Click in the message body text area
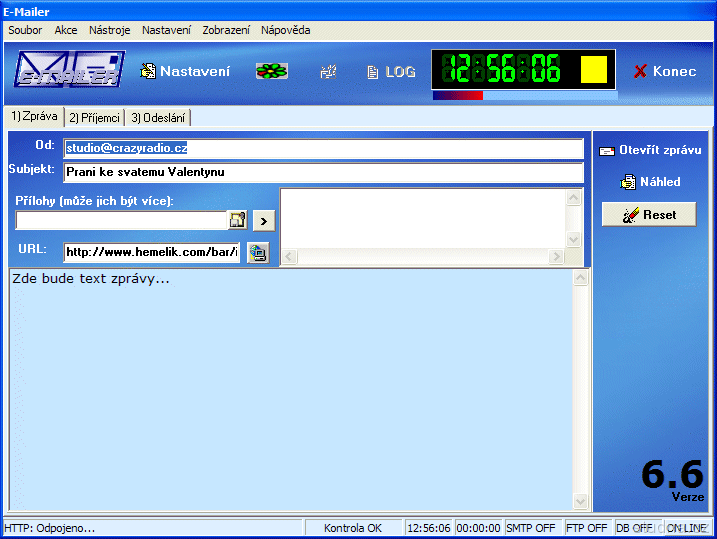 point(291,390)
